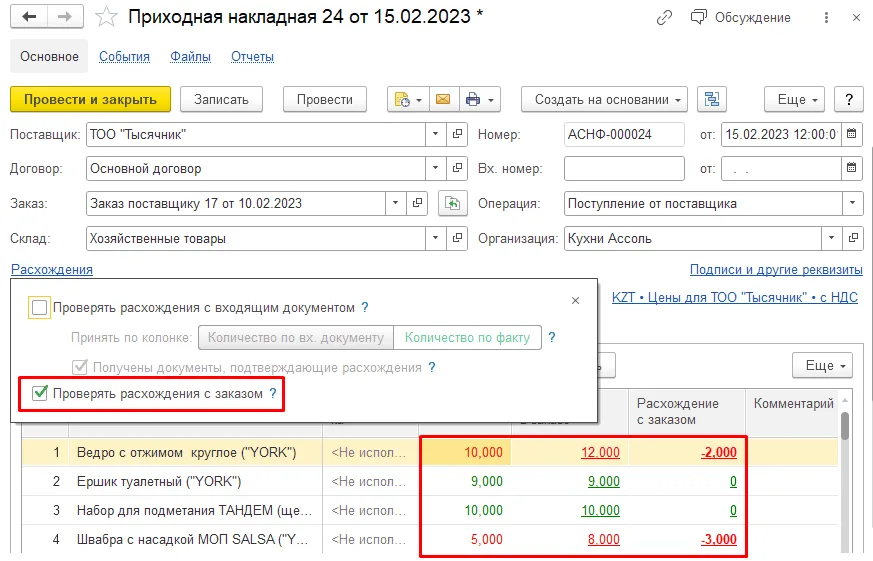Add document to favorites with star icon
873x561 pixels.
pyautogui.click(x=106, y=17)
